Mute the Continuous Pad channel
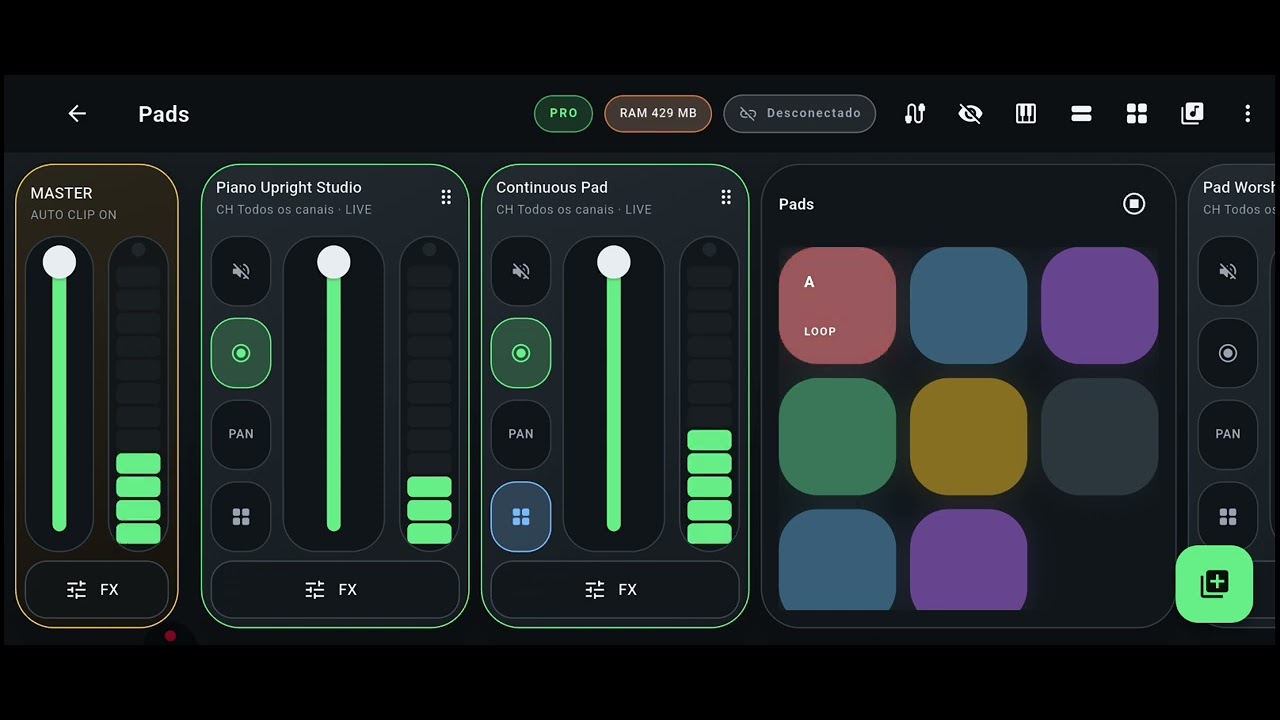 521,271
